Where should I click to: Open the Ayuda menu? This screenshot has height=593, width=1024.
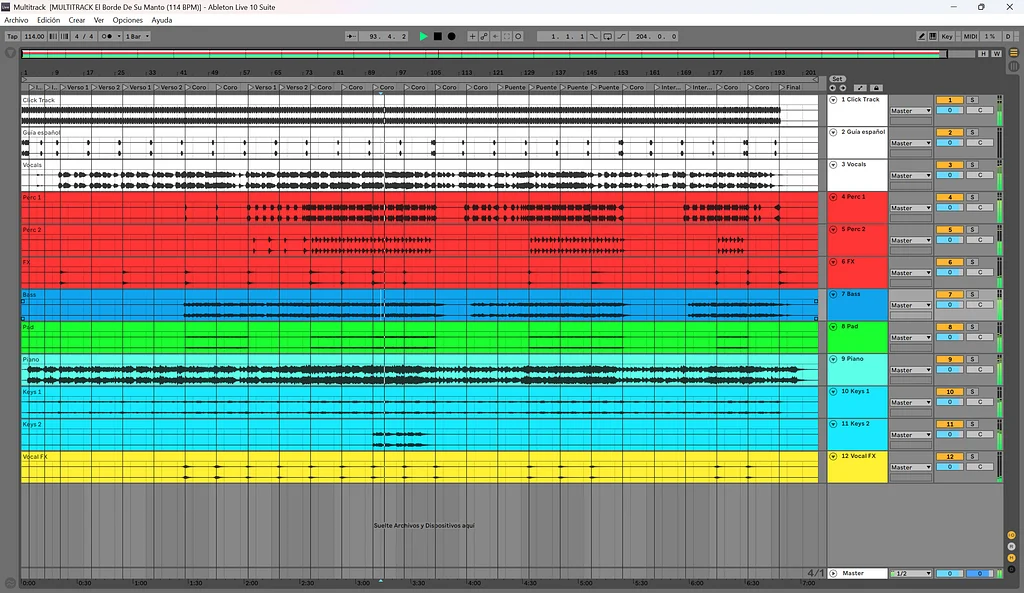pos(162,20)
